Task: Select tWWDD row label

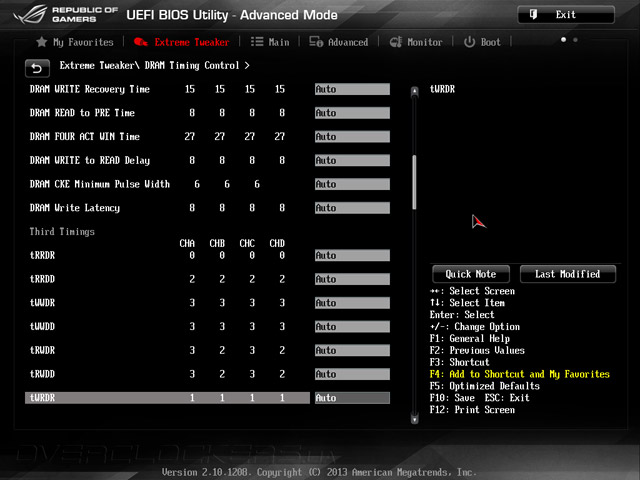Action: pos(42,327)
